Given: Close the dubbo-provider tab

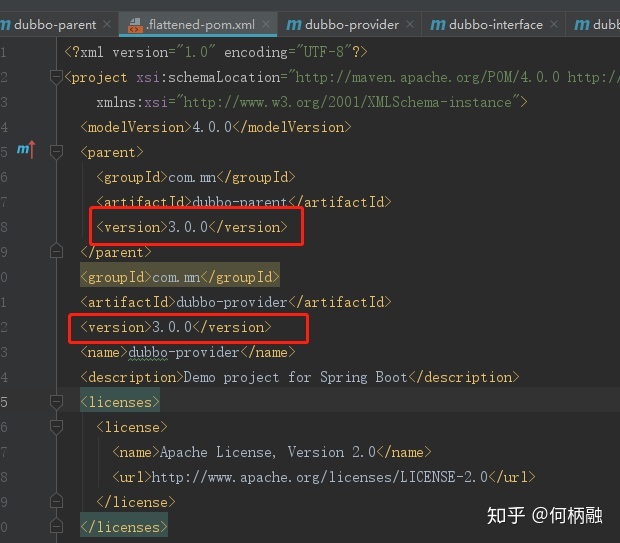Looking at the screenshot, I should (x=410, y=25).
